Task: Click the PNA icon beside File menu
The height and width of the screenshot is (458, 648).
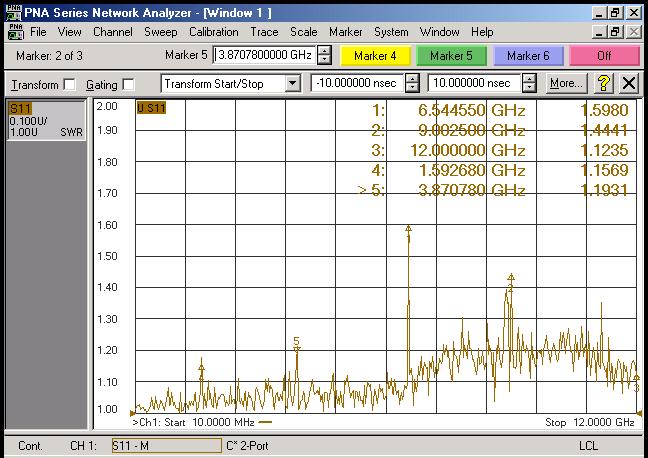Action: (15, 32)
